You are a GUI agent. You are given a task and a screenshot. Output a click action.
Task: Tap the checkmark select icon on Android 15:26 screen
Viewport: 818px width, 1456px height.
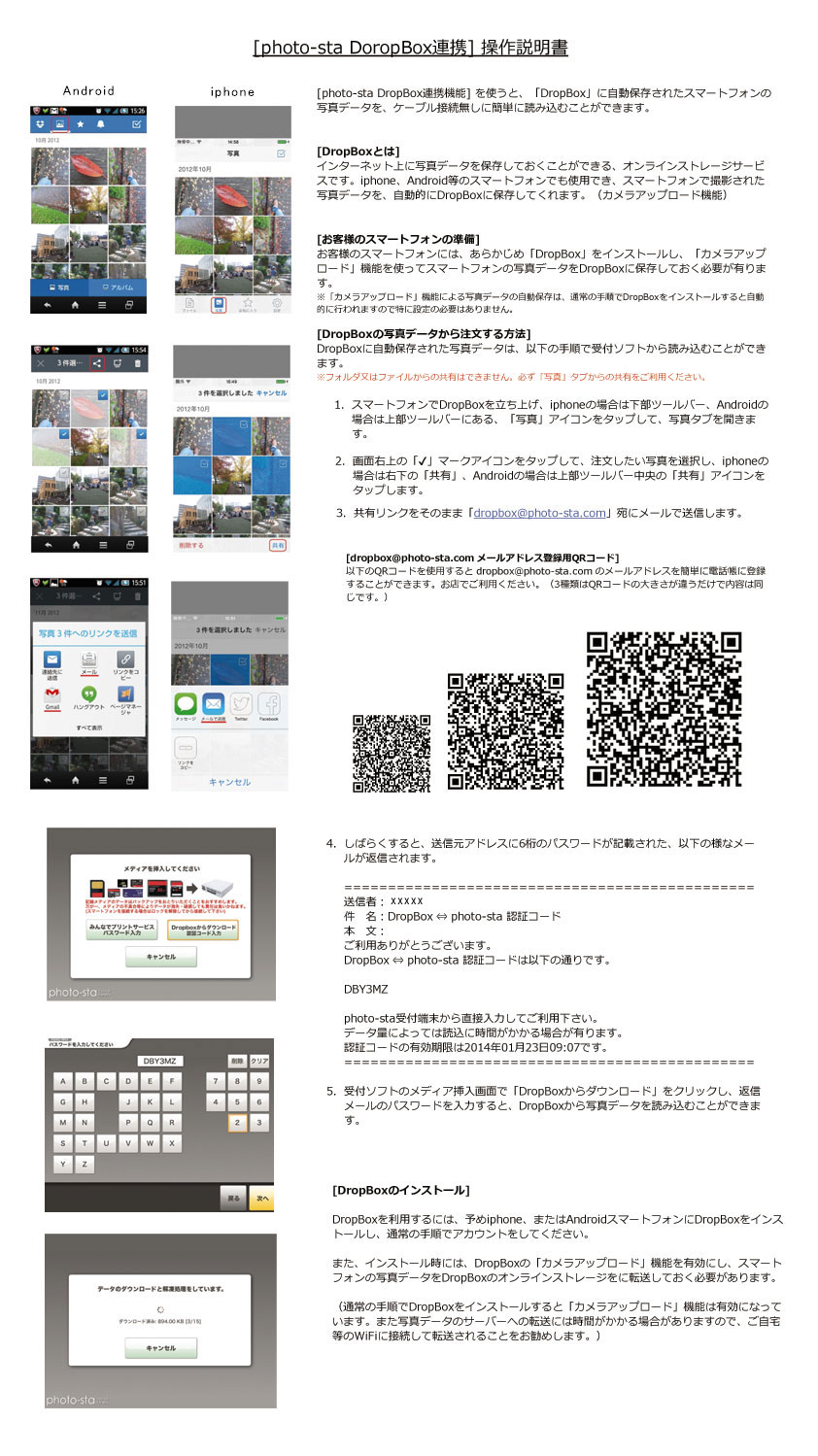(x=137, y=124)
